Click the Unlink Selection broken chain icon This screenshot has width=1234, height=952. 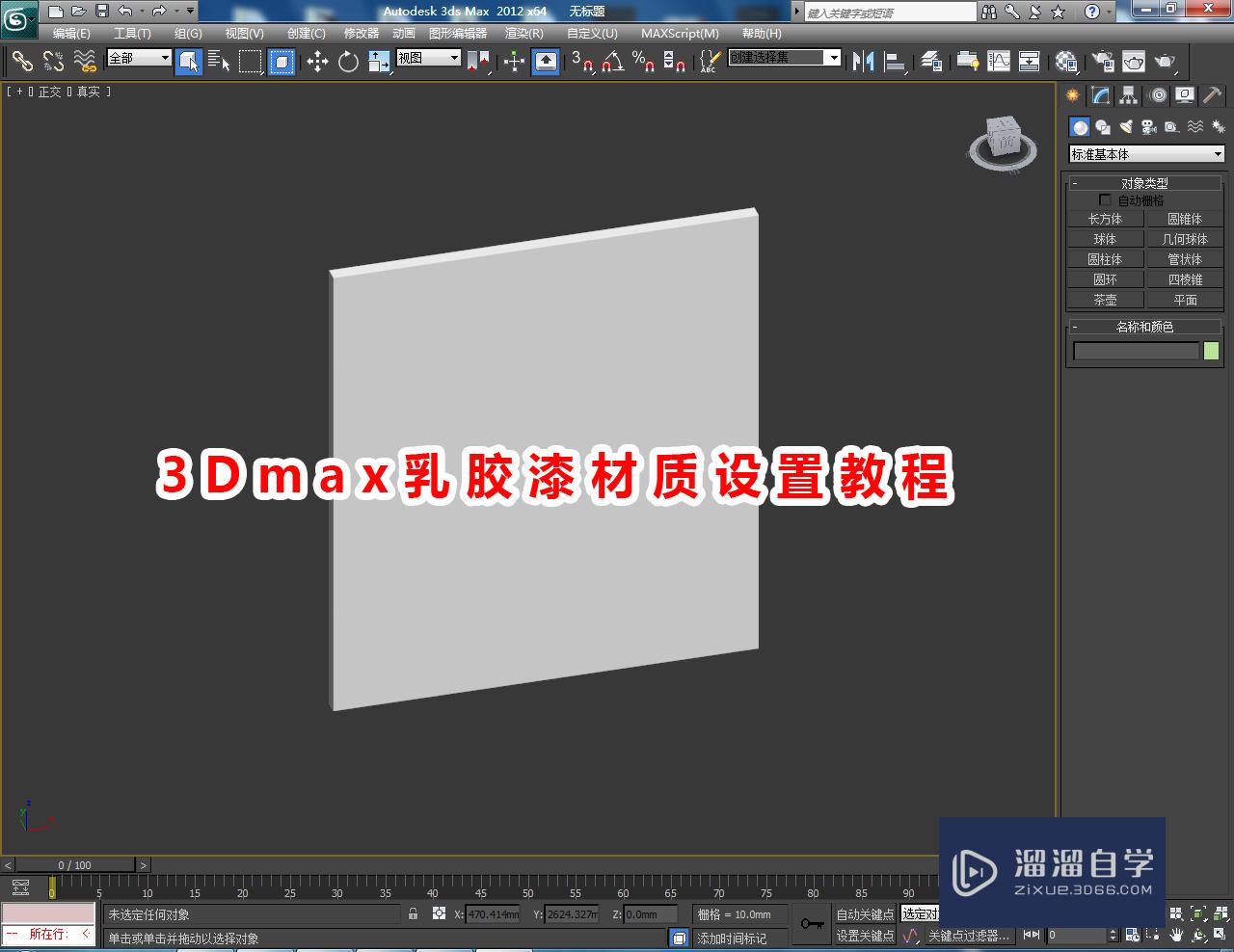[53, 62]
